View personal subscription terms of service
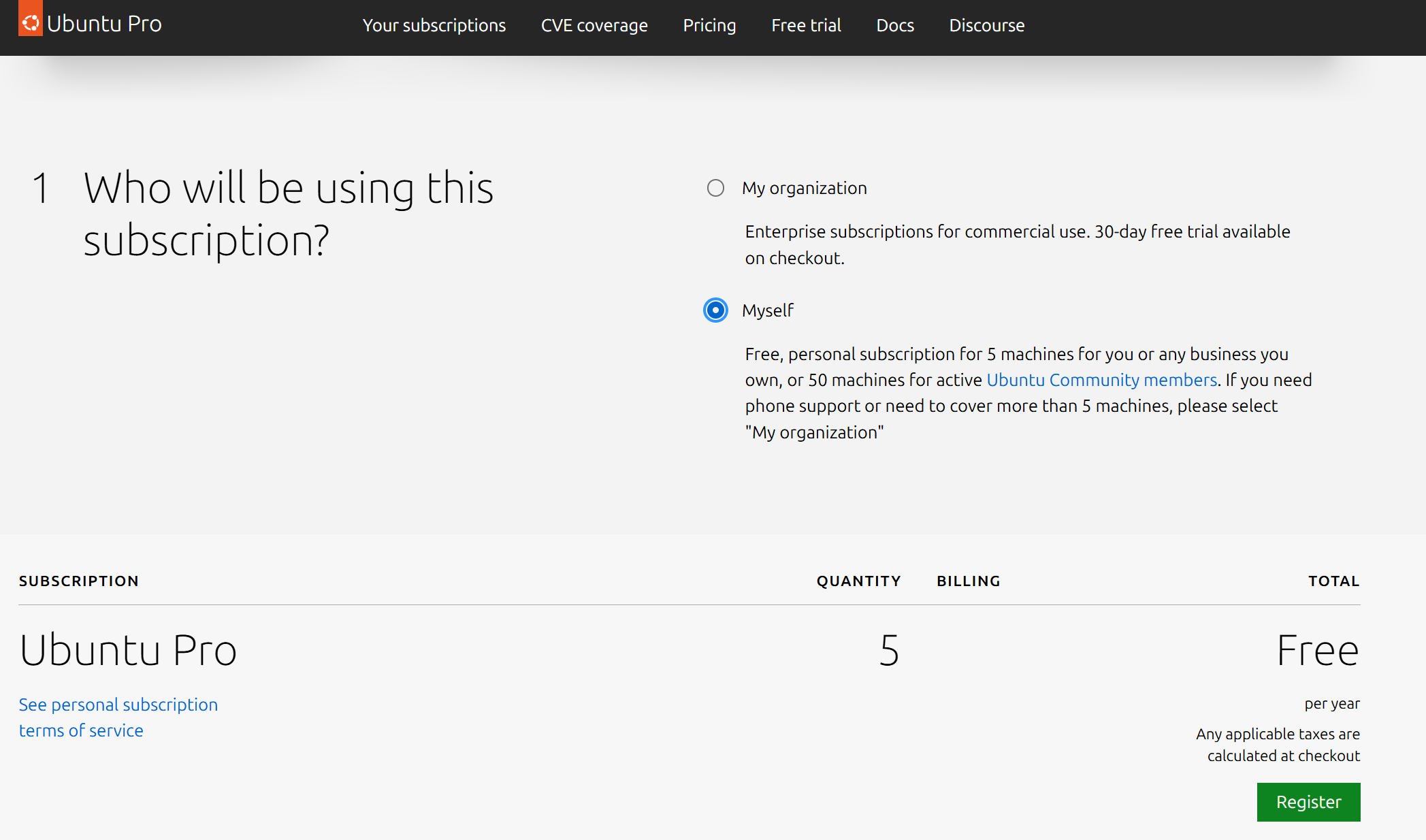This screenshot has height=840, width=1426. coord(118,717)
